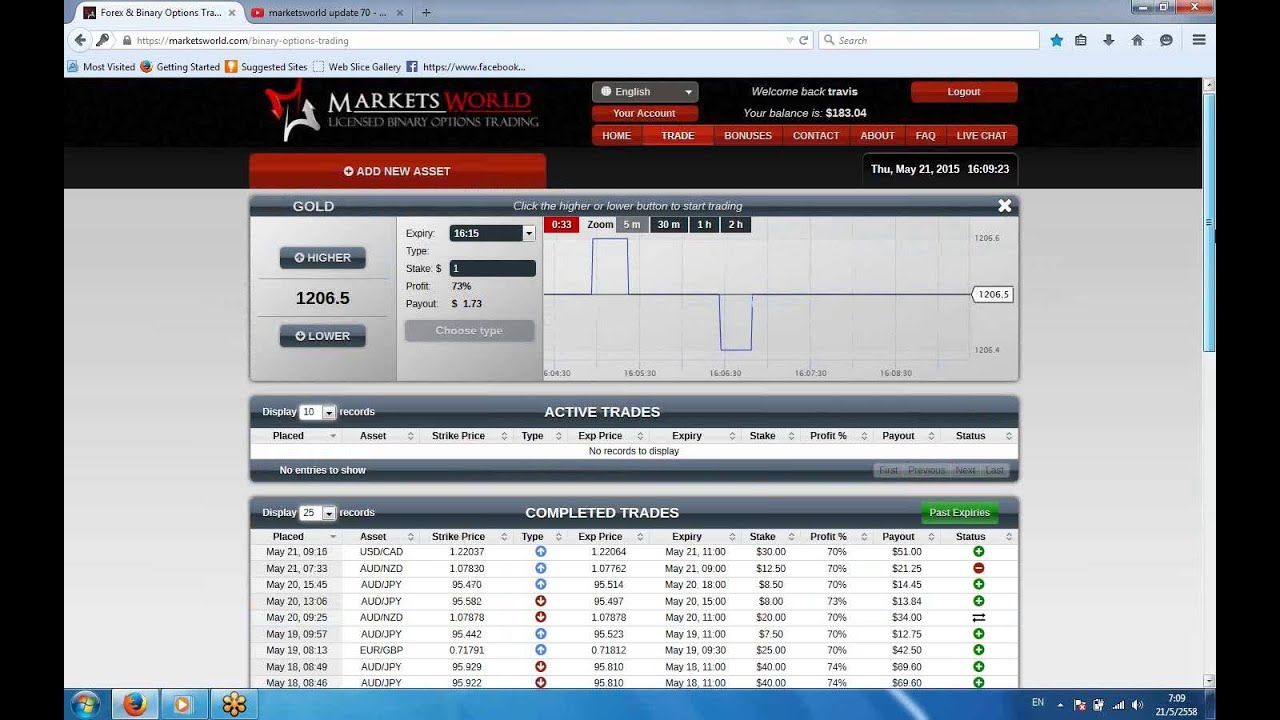1280x720 pixels.
Task: Click the Past Expiries button
Action: [x=959, y=513]
